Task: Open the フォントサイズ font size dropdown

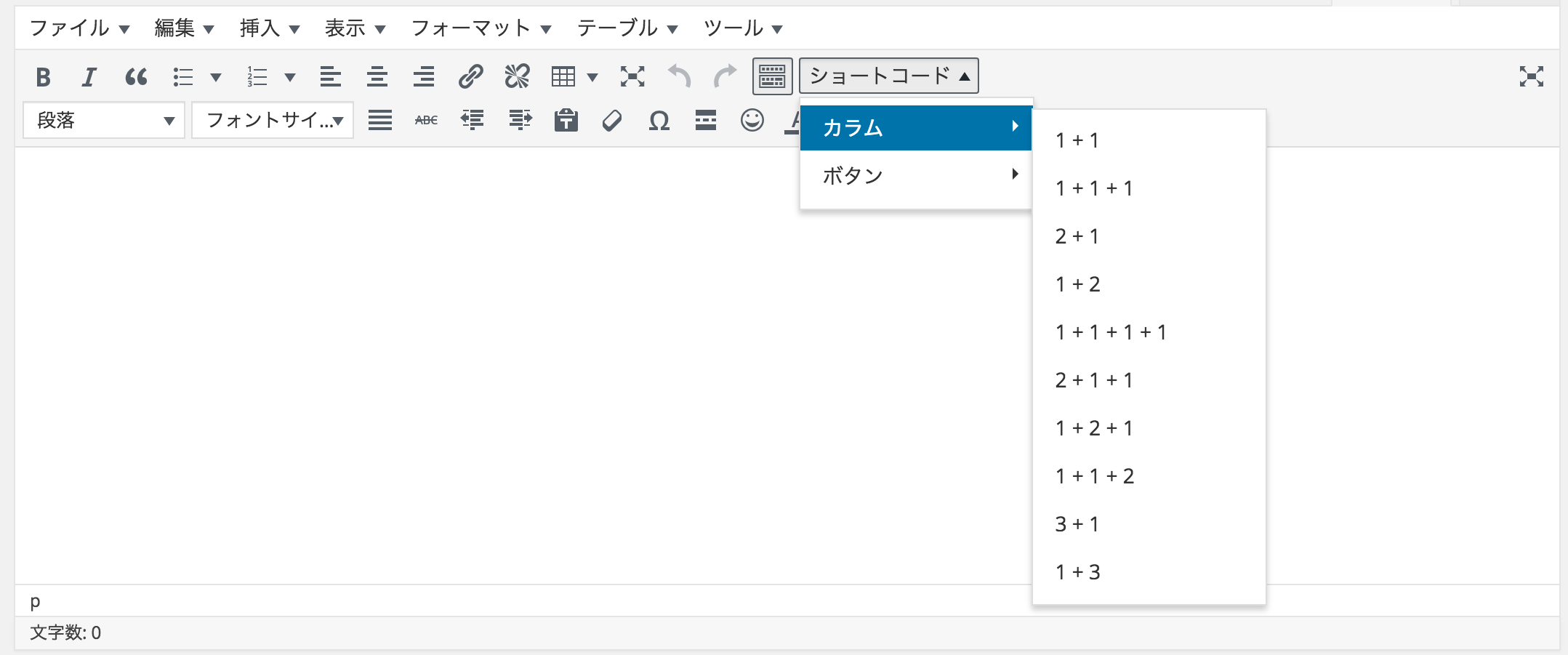Action: coord(273,120)
